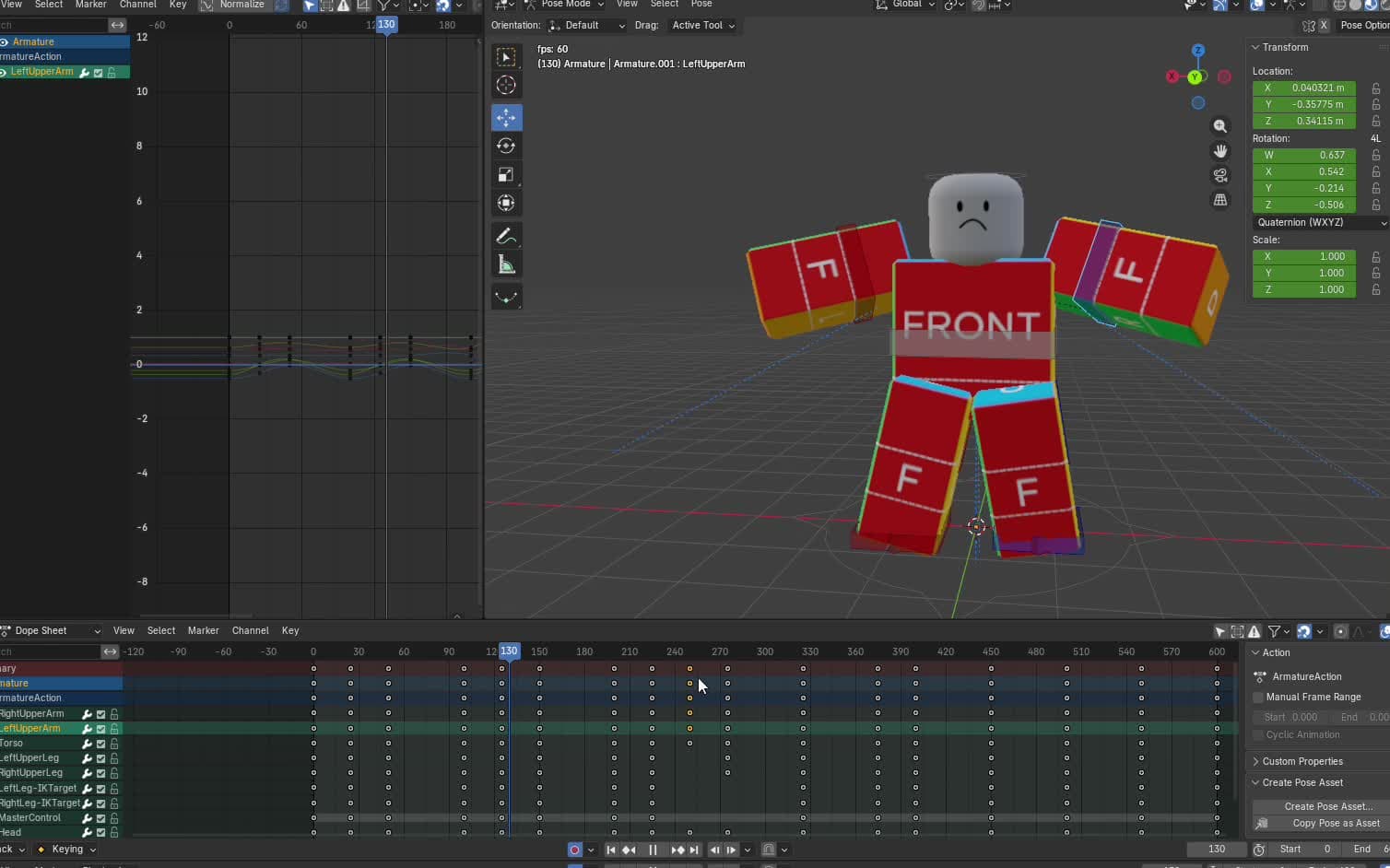Select the MasterControl channel in Dope Sheet
The image size is (1390, 868).
coord(30,818)
